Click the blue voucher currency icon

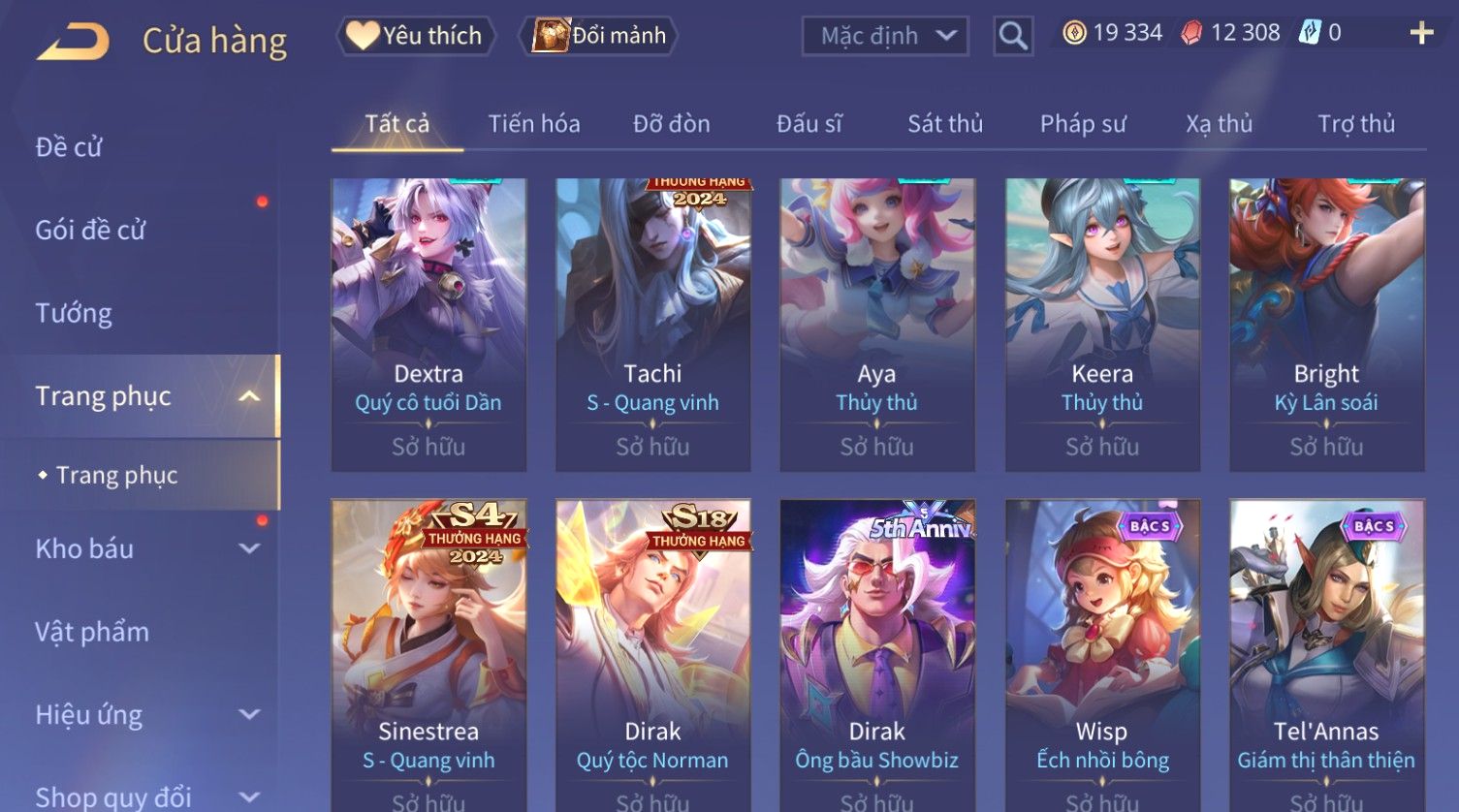click(x=1310, y=33)
